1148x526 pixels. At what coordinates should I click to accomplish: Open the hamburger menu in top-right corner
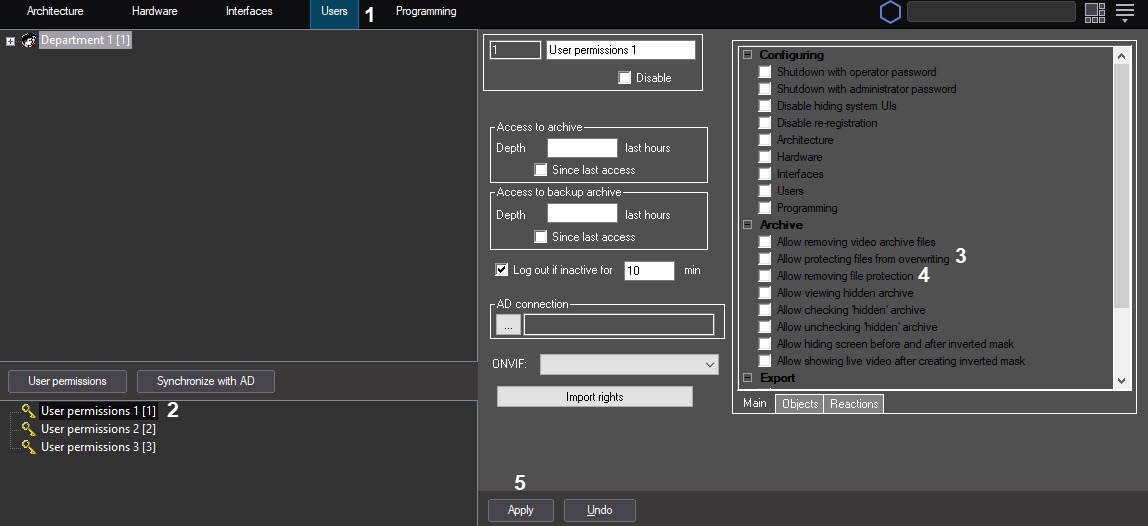click(x=1125, y=12)
